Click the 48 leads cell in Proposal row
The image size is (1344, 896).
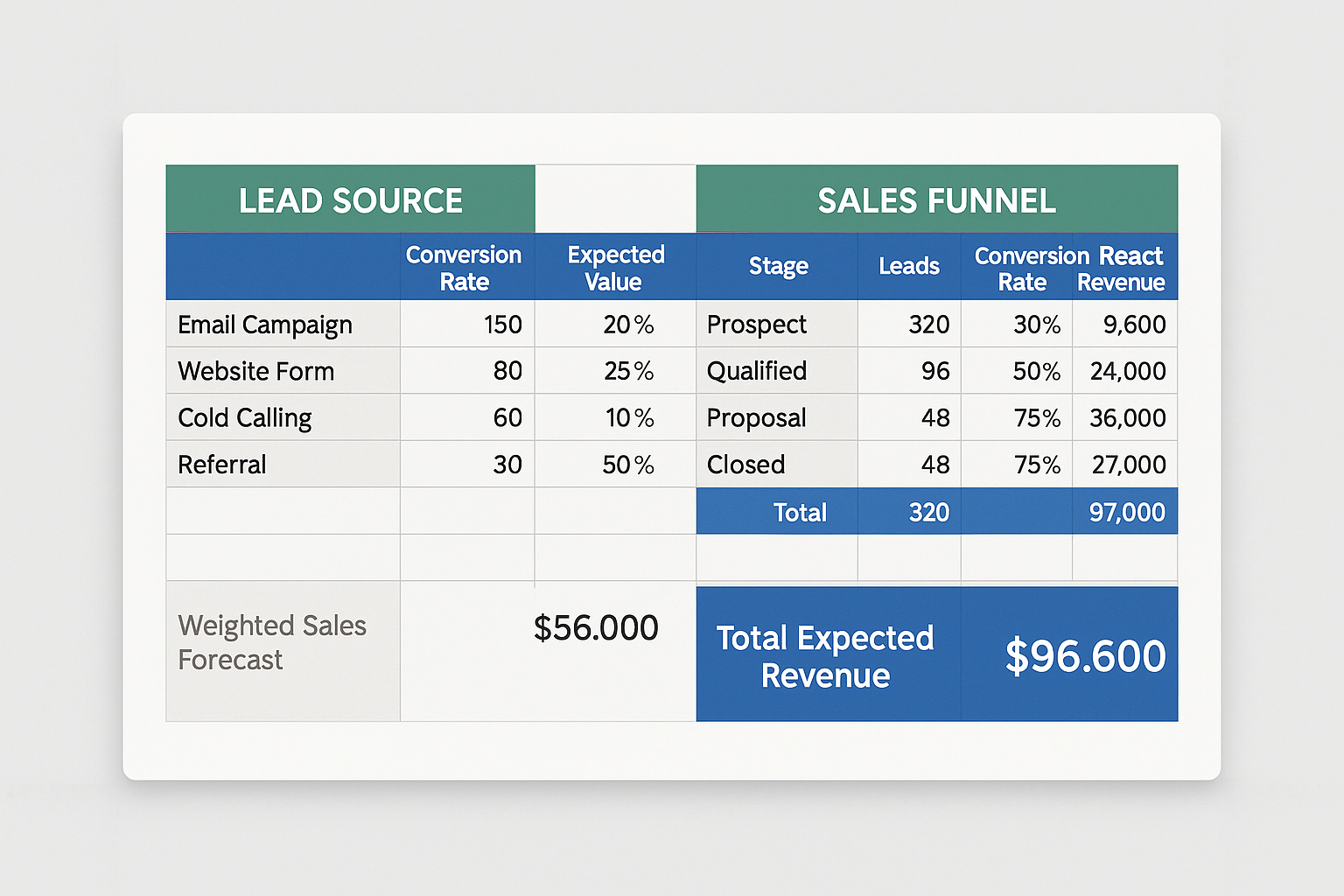[909, 417]
